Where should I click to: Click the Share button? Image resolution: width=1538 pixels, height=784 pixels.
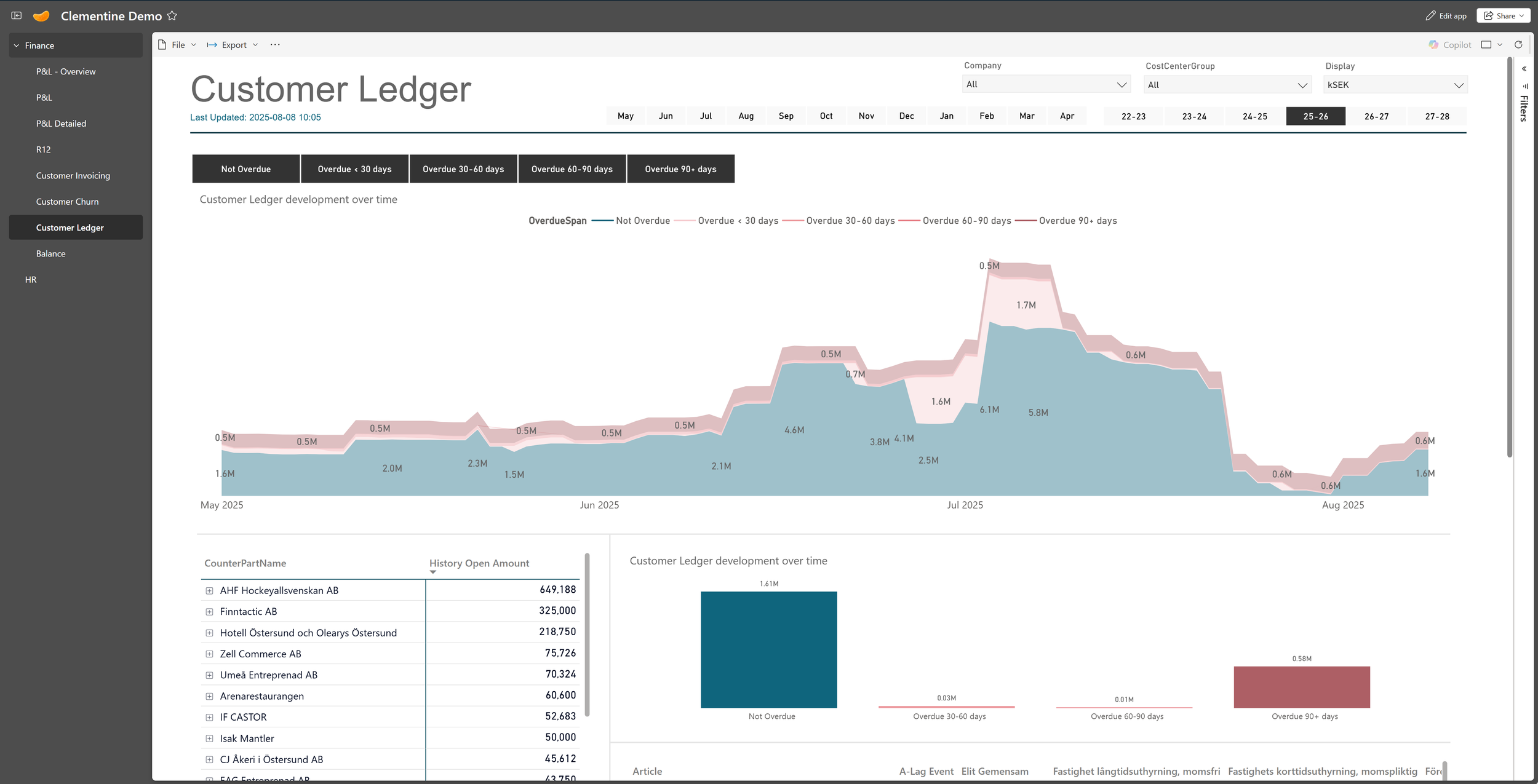(x=1502, y=16)
